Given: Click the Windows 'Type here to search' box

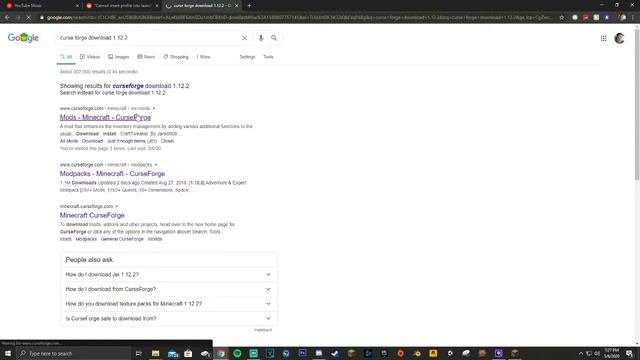Looking at the screenshot, I should click(74, 353).
